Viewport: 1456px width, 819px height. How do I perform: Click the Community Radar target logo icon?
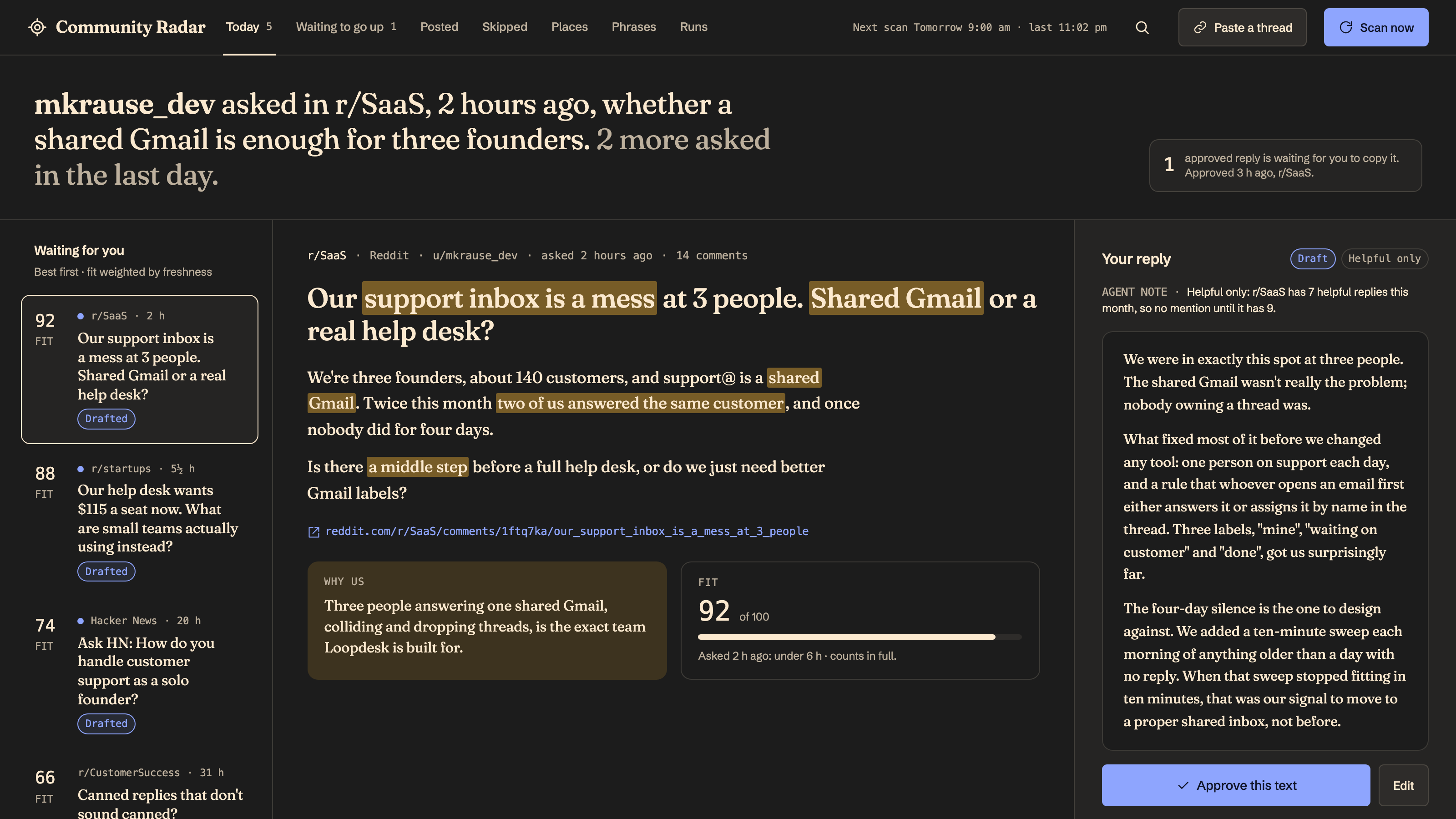(37, 27)
